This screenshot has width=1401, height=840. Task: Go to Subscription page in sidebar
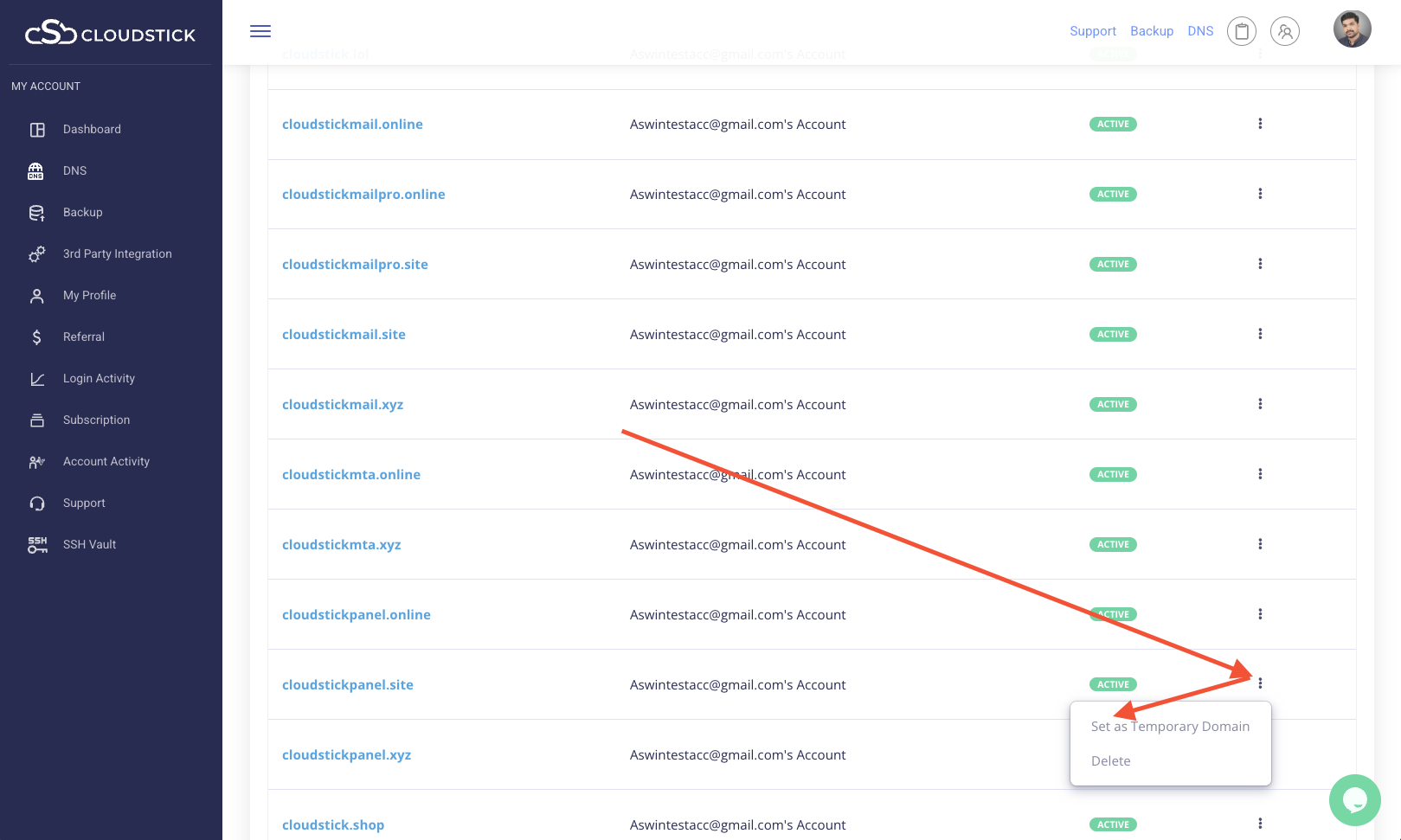click(96, 420)
